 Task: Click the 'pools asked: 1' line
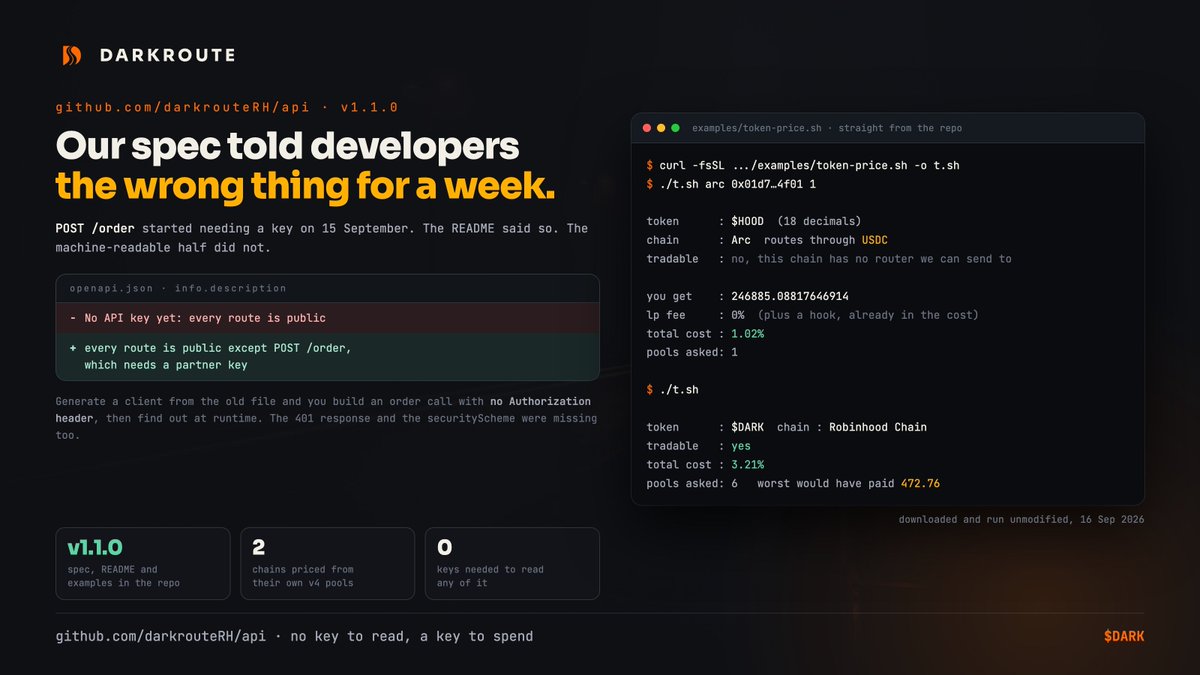[x=692, y=352]
